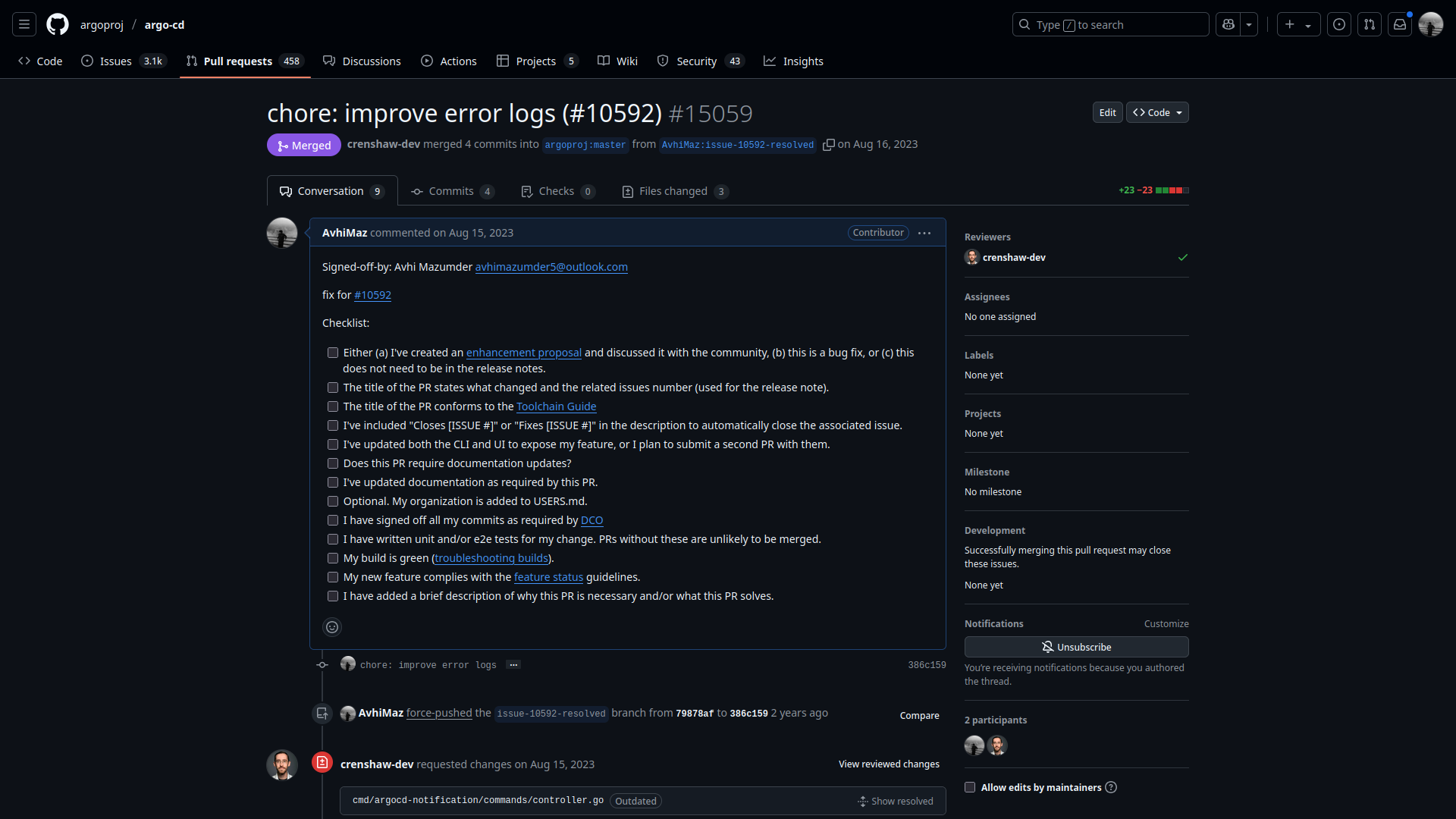Open the Assignees sidebar section
This screenshot has width=1456, height=819.
click(x=987, y=297)
